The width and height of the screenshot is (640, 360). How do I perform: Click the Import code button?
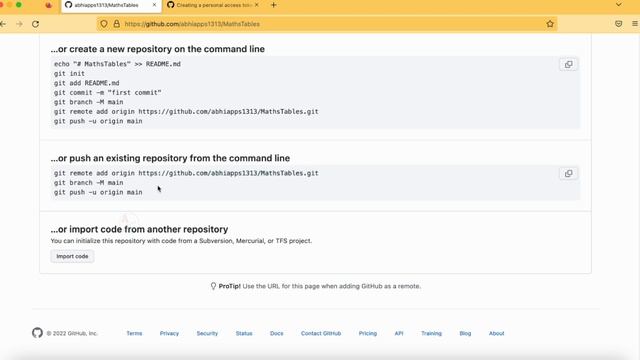tap(72, 256)
